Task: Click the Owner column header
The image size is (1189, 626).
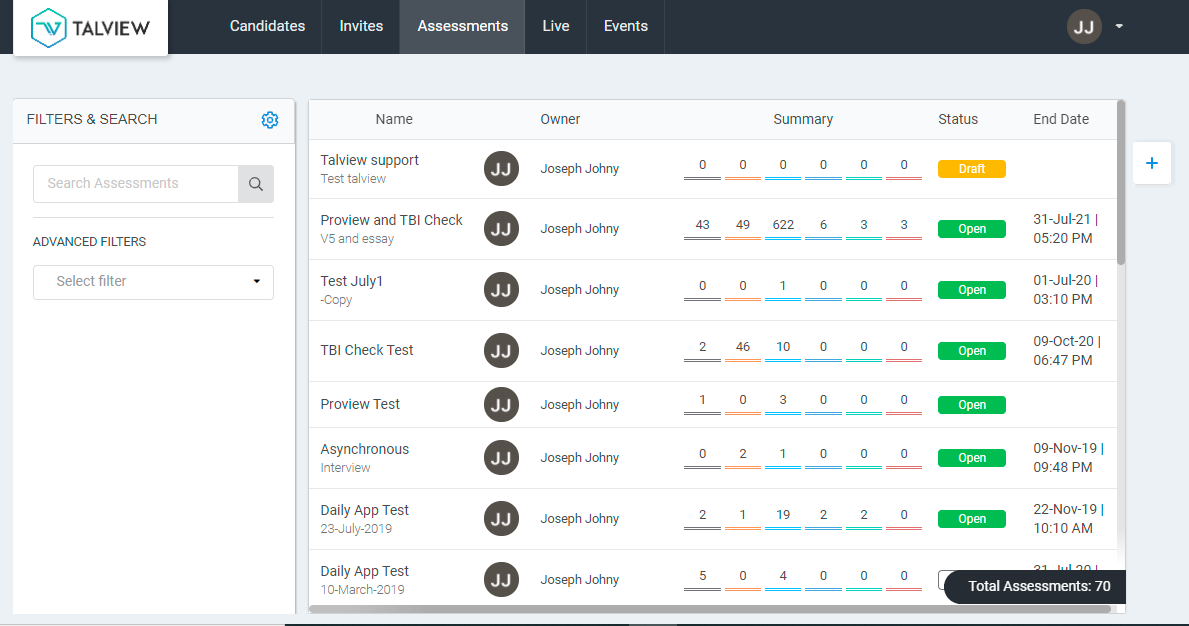Action: [x=560, y=119]
